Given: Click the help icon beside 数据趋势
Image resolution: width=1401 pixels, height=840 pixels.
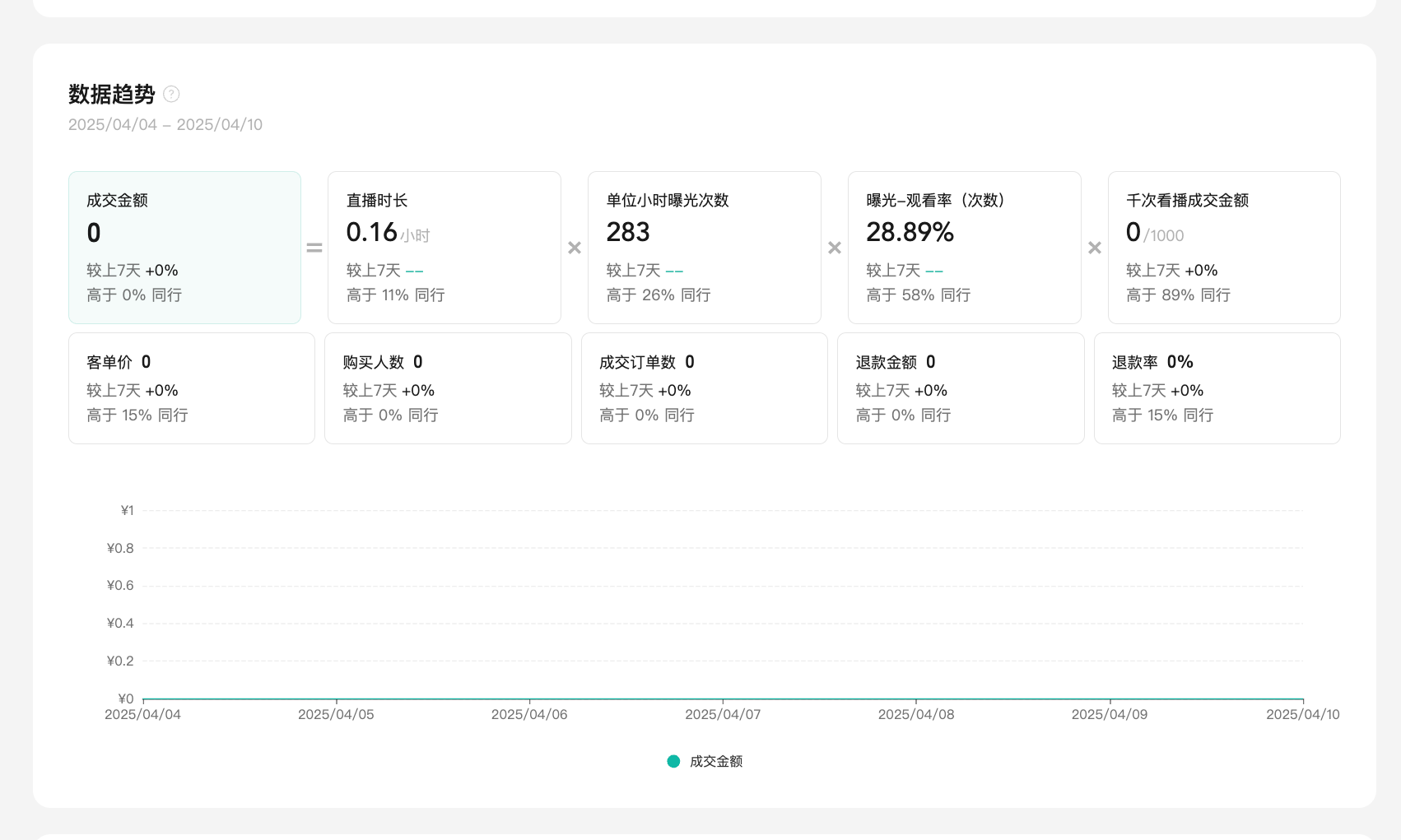Looking at the screenshot, I should coord(171,94).
